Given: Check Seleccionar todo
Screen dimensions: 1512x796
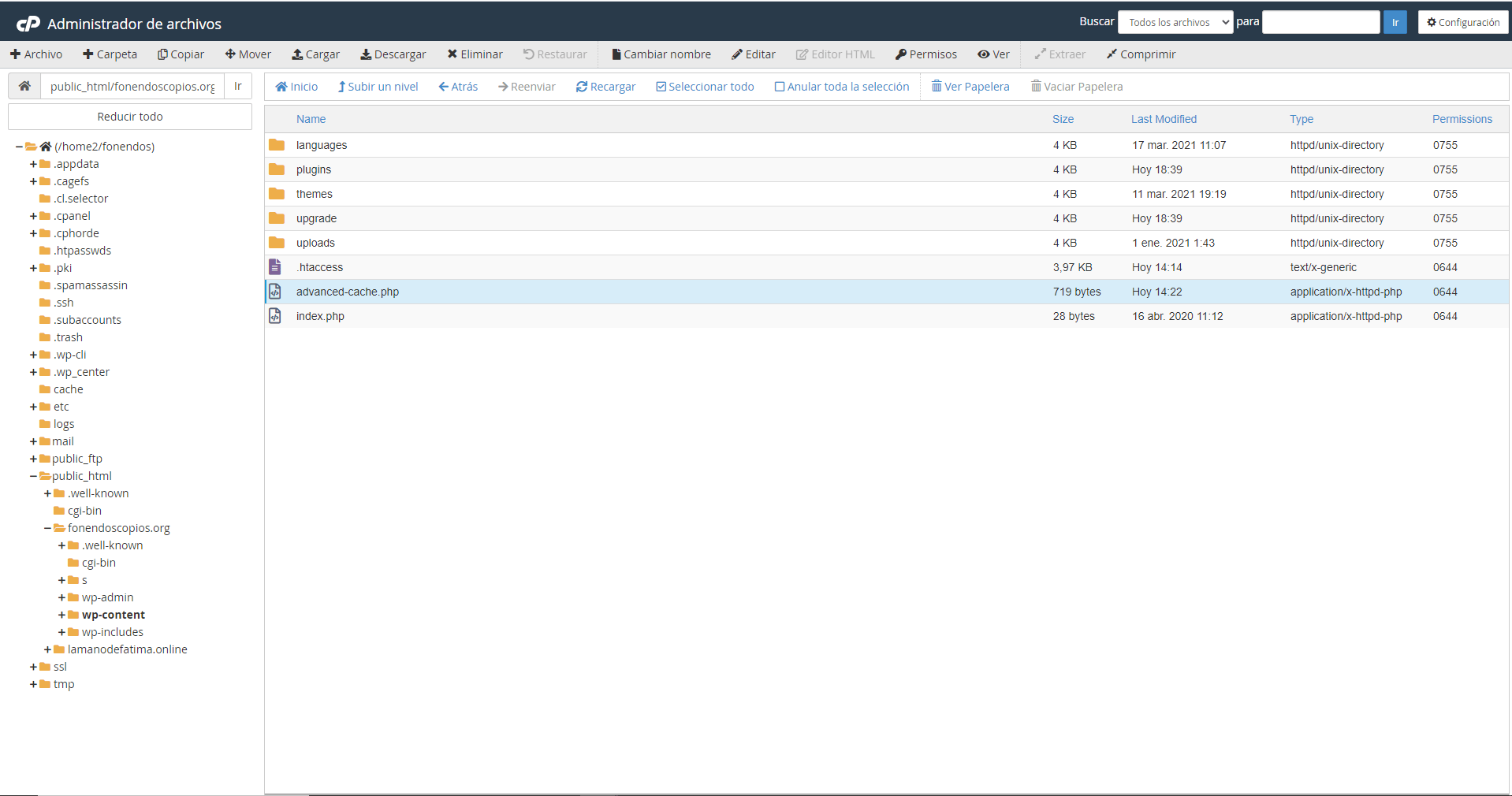Looking at the screenshot, I should click(x=705, y=87).
